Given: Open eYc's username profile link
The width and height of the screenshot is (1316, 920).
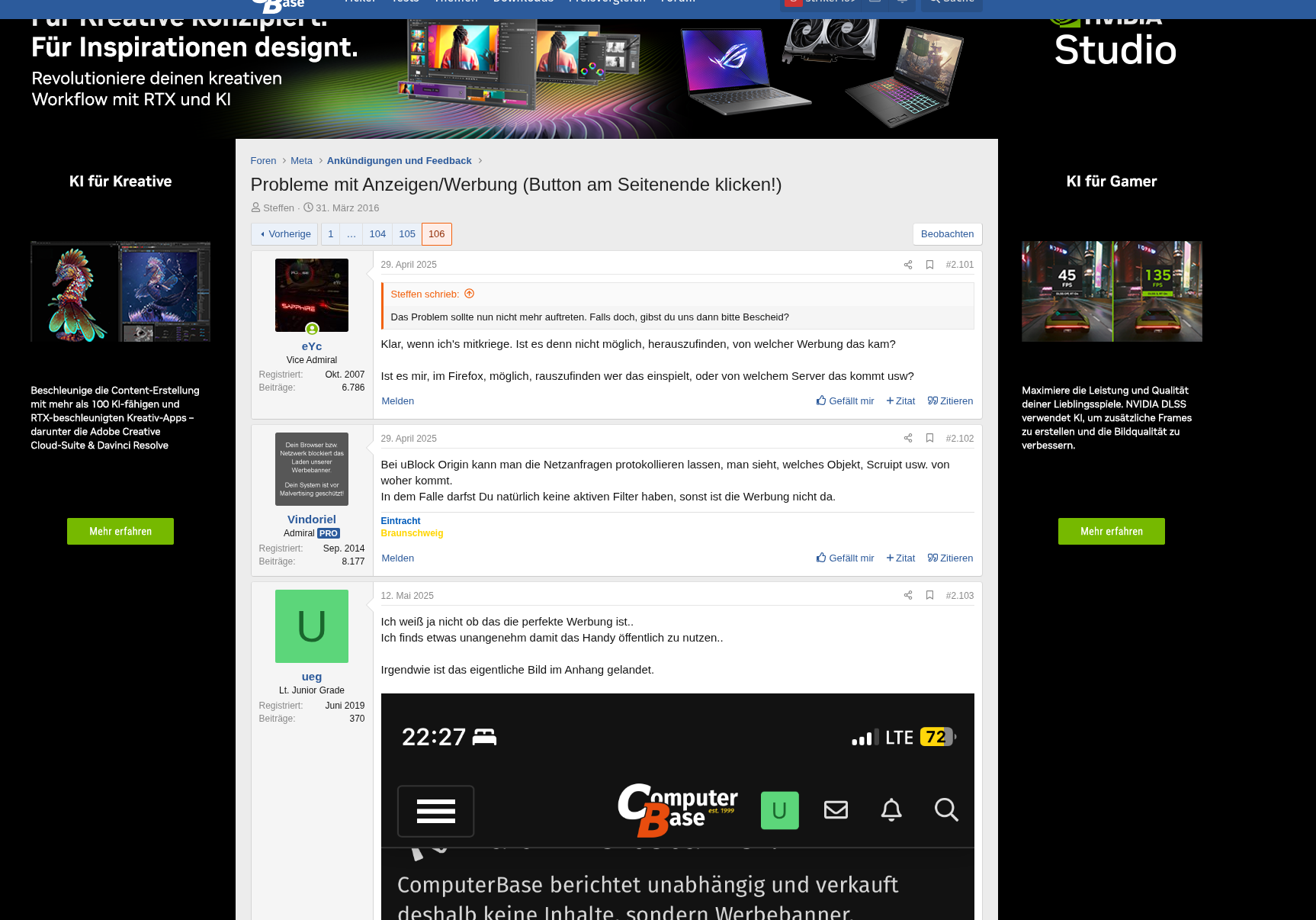Looking at the screenshot, I should (x=312, y=346).
